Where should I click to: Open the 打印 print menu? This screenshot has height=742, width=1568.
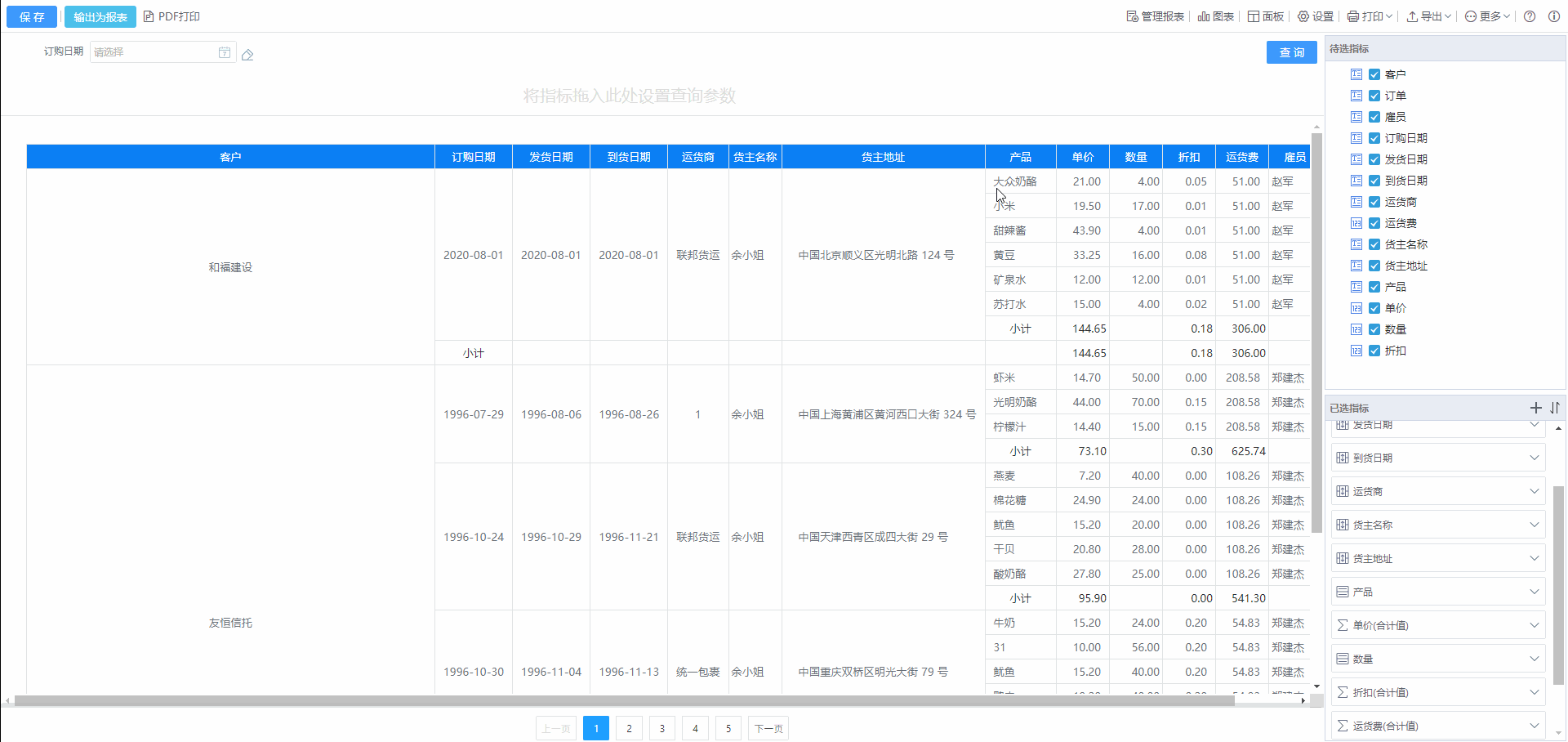pyautogui.click(x=1370, y=16)
